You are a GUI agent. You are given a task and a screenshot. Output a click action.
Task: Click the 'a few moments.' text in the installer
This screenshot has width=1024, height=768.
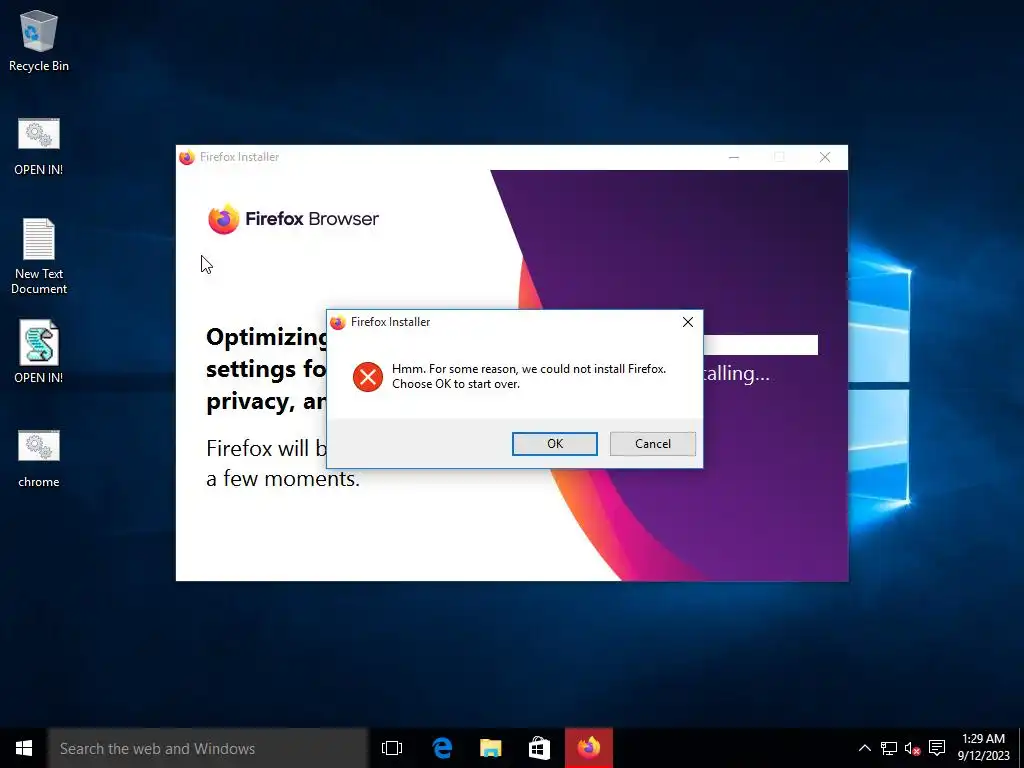pyautogui.click(x=283, y=479)
